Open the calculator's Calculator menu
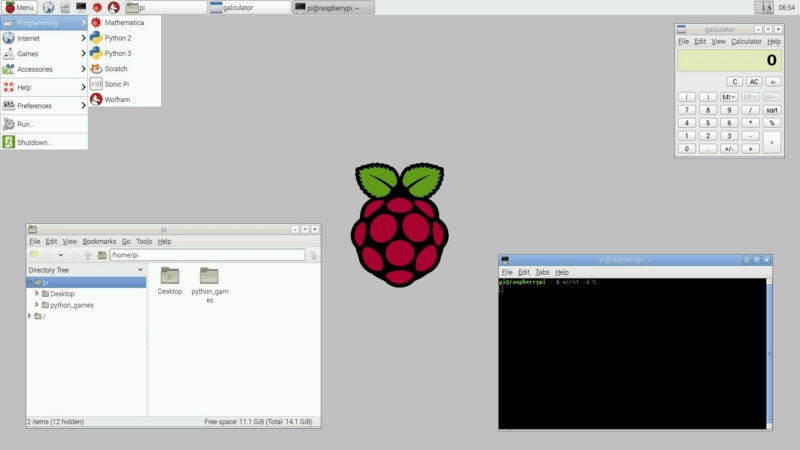 pyautogui.click(x=746, y=41)
